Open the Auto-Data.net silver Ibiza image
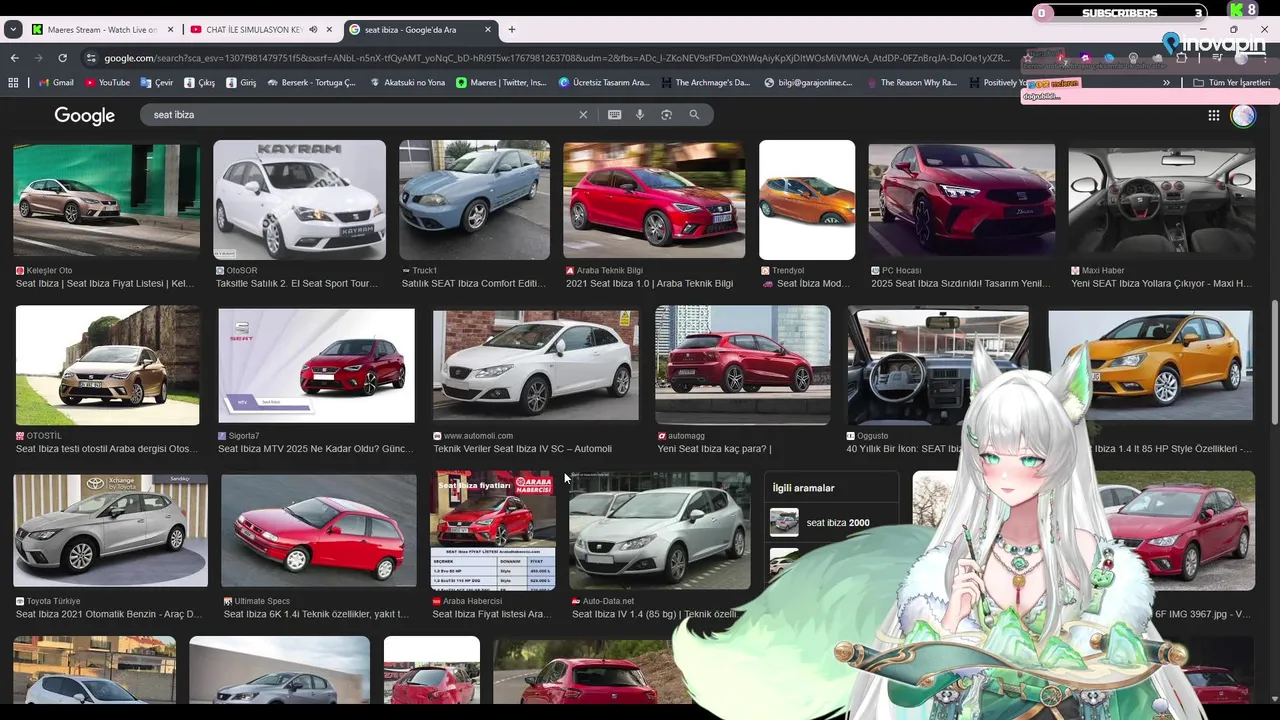The width and height of the screenshot is (1280, 720). [x=659, y=530]
